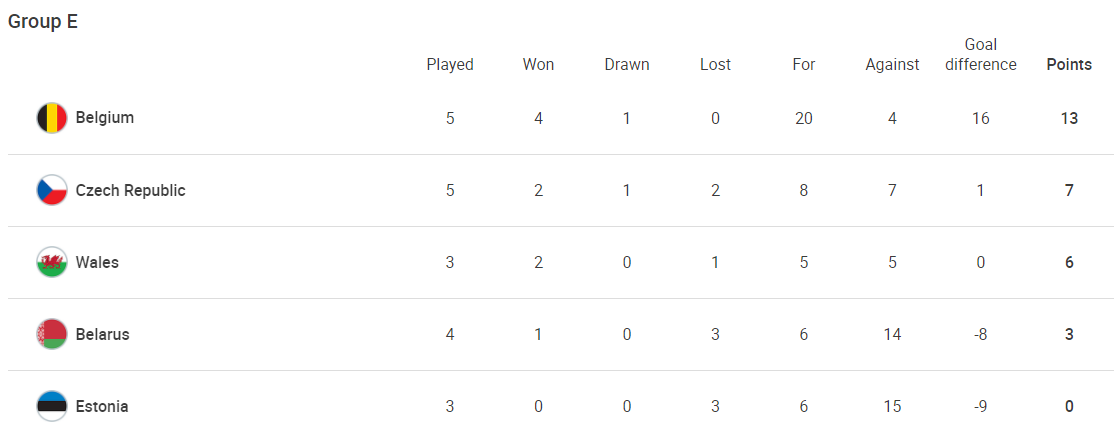Screen dimensions: 1115x446
Task: Click the Estonia flag icon
Action: pyautogui.click(x=52, y=406)
